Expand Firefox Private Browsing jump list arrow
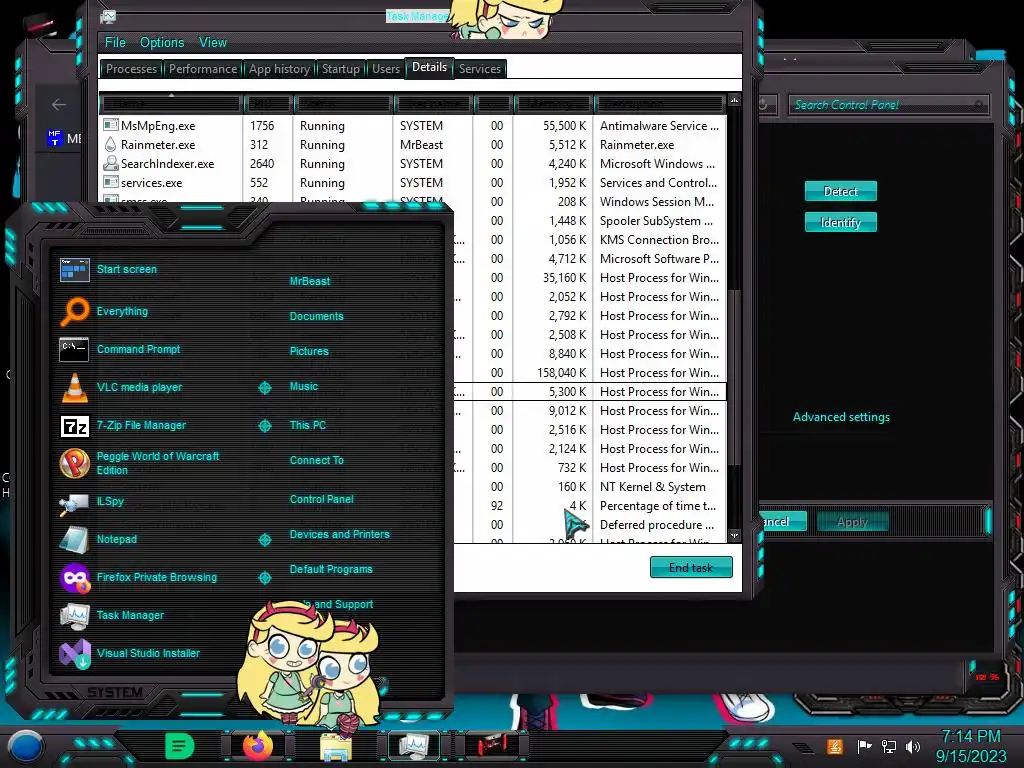Viewport: 1024px width, 768px height. click(264, 578)
